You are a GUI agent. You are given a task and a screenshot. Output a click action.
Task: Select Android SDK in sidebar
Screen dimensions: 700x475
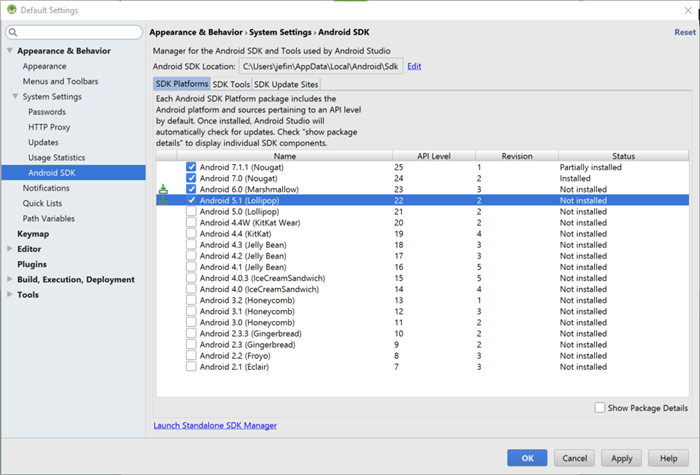click(x=73, y=173)
